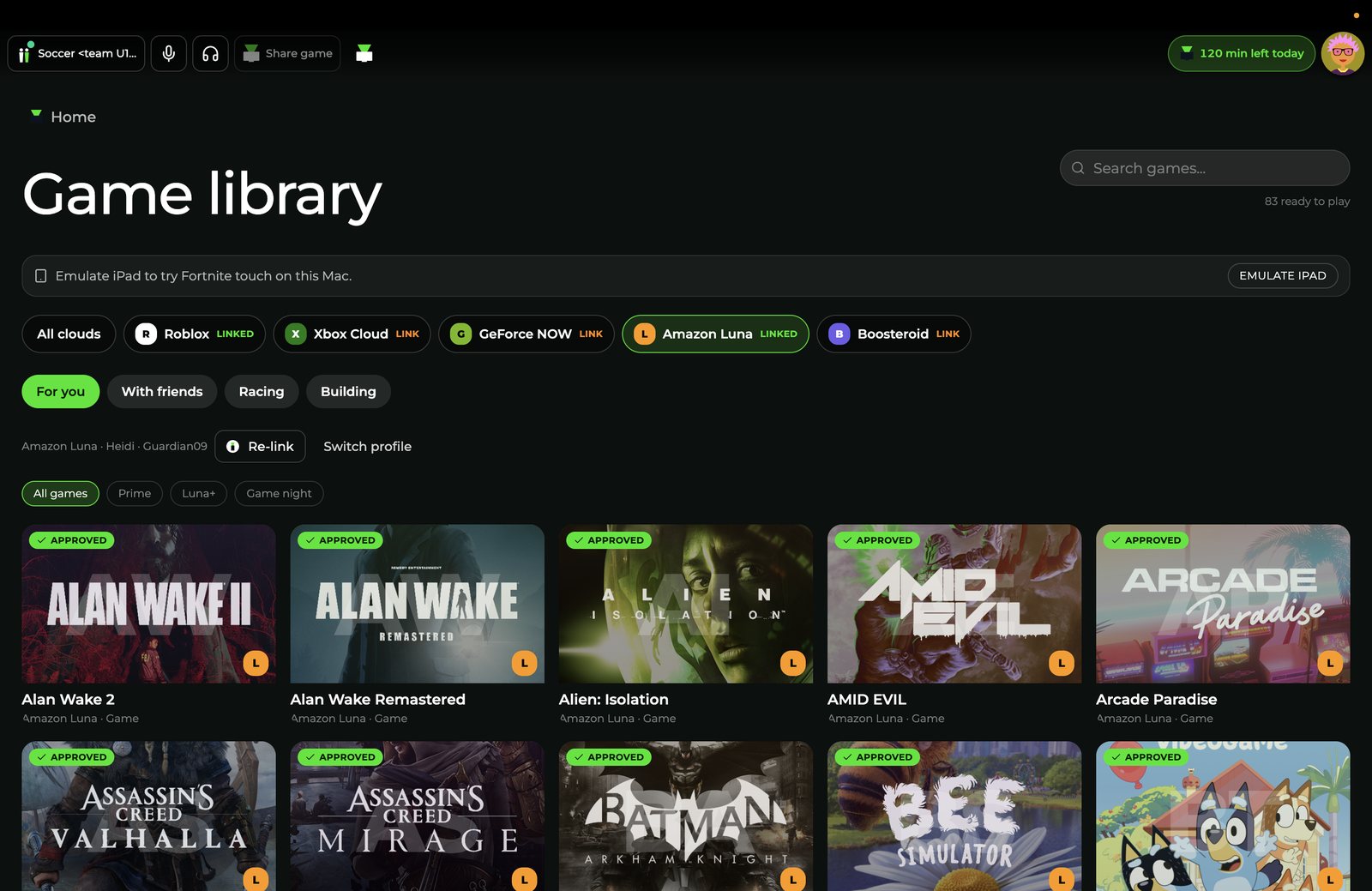
Task: Click Switch profile
Action: (367, 446)
